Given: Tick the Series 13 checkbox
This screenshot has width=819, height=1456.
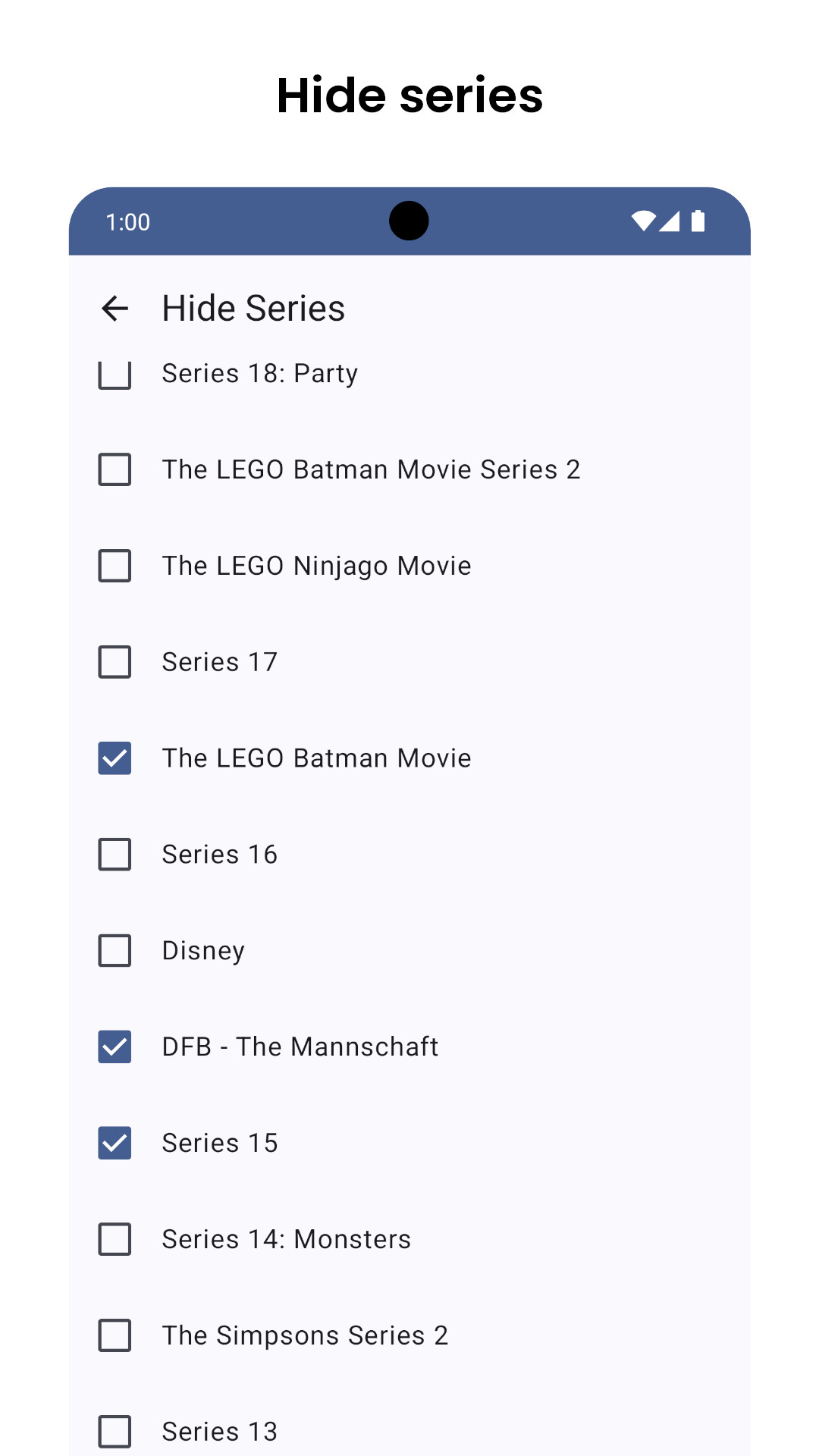Looking at the screenshot, I should point(115,1432).
